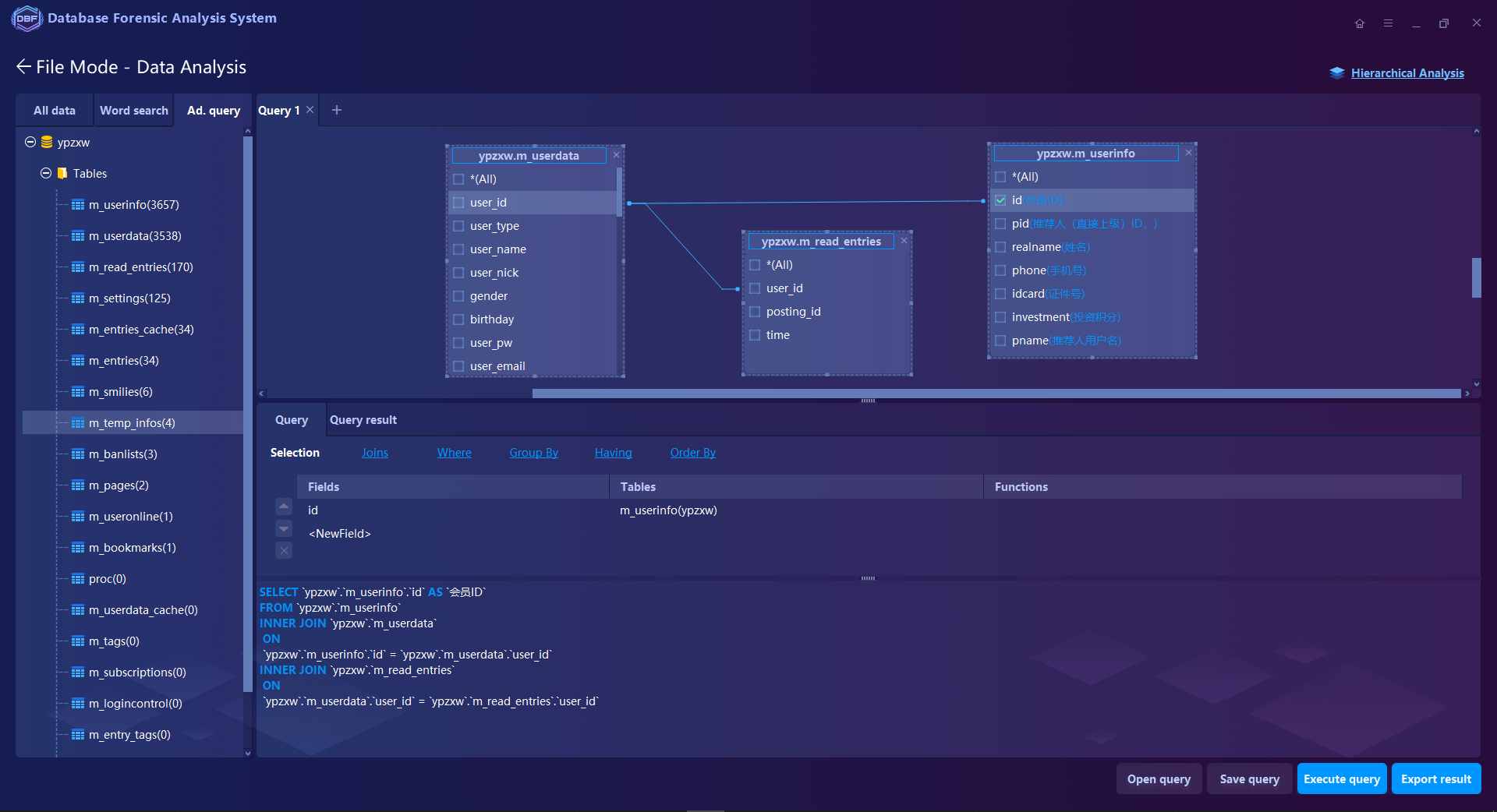The width and height of the screenshot is (1497, 812).
Task: Close the Query 1 tab
Action: tap(310, 110)
